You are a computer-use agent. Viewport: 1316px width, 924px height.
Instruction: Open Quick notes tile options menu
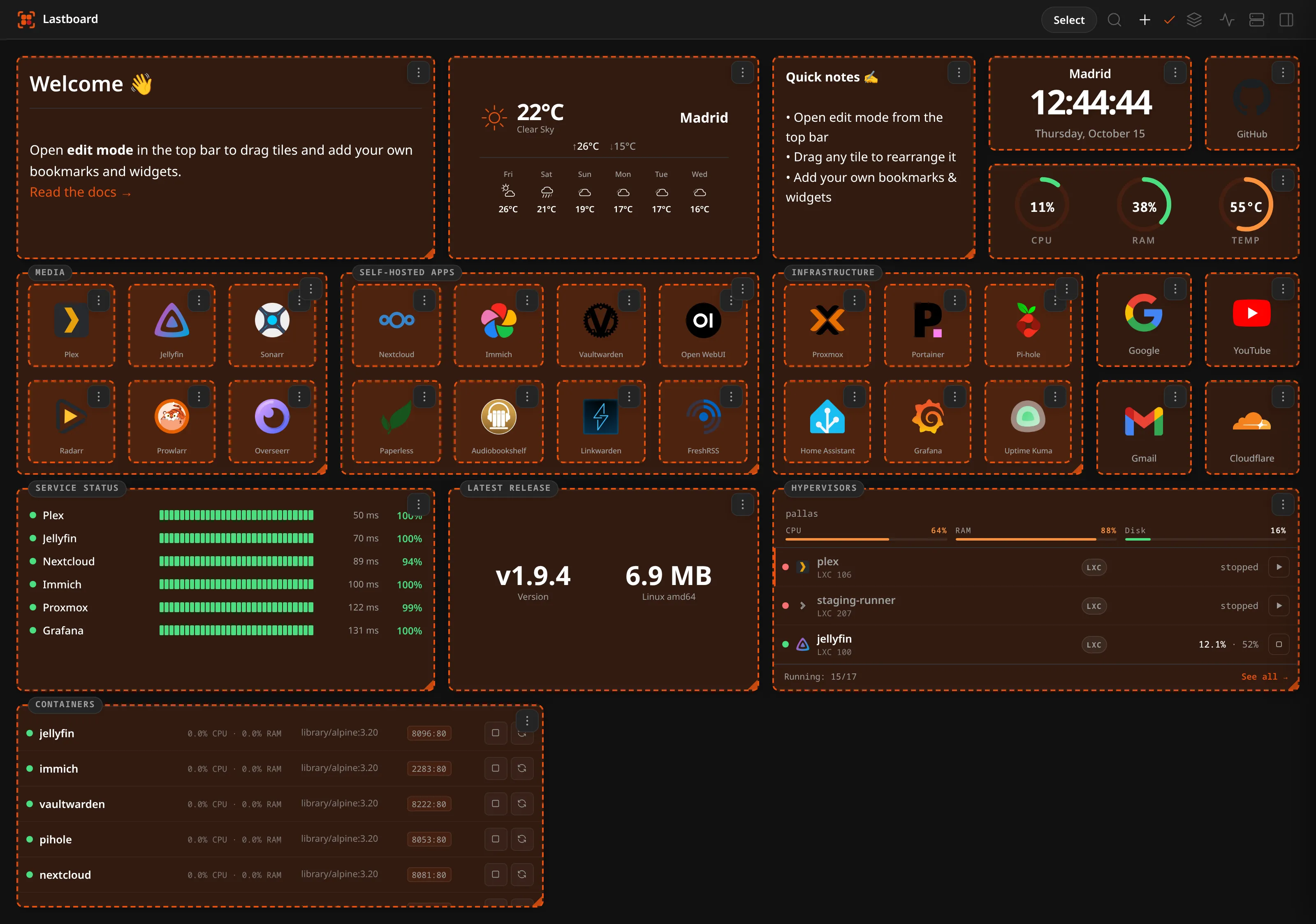(958, 72)
